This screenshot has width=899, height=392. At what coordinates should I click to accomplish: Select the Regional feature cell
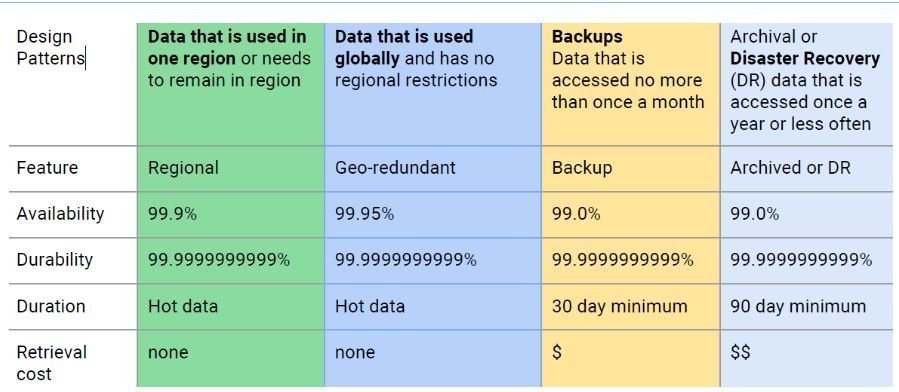click(x=230, y=168)
